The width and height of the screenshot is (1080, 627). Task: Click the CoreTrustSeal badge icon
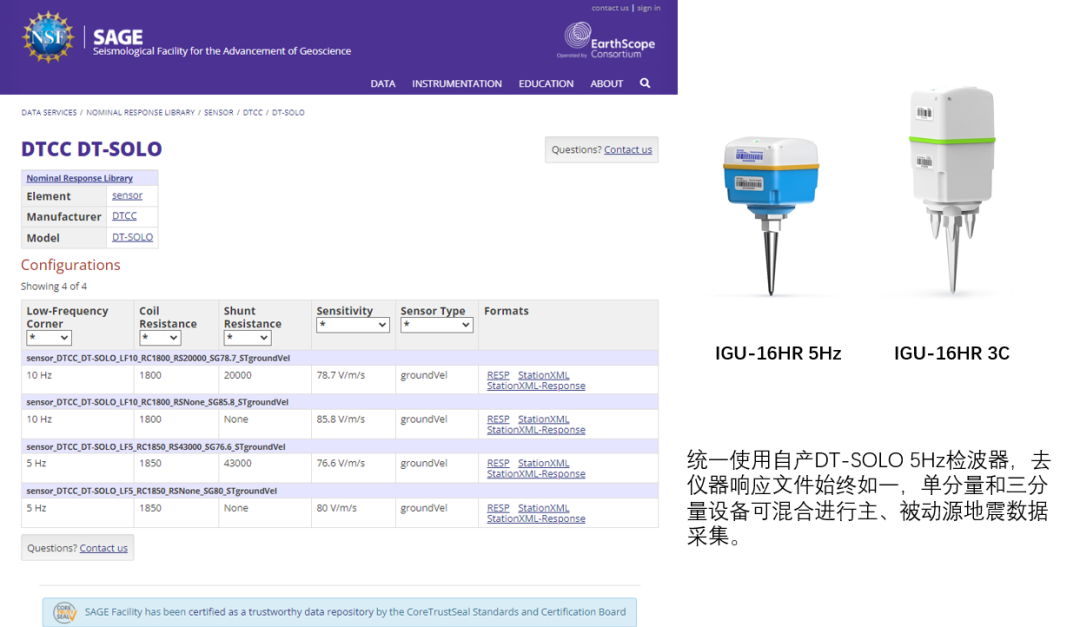coord(65,612)
